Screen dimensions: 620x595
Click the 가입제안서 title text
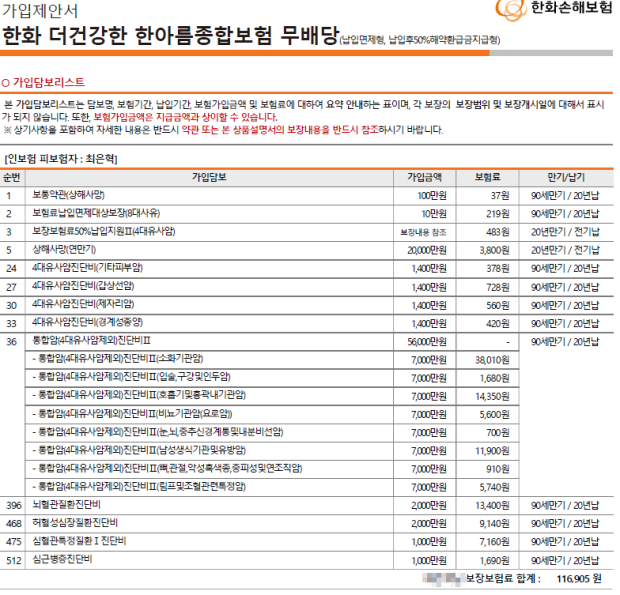coord(40,11)
